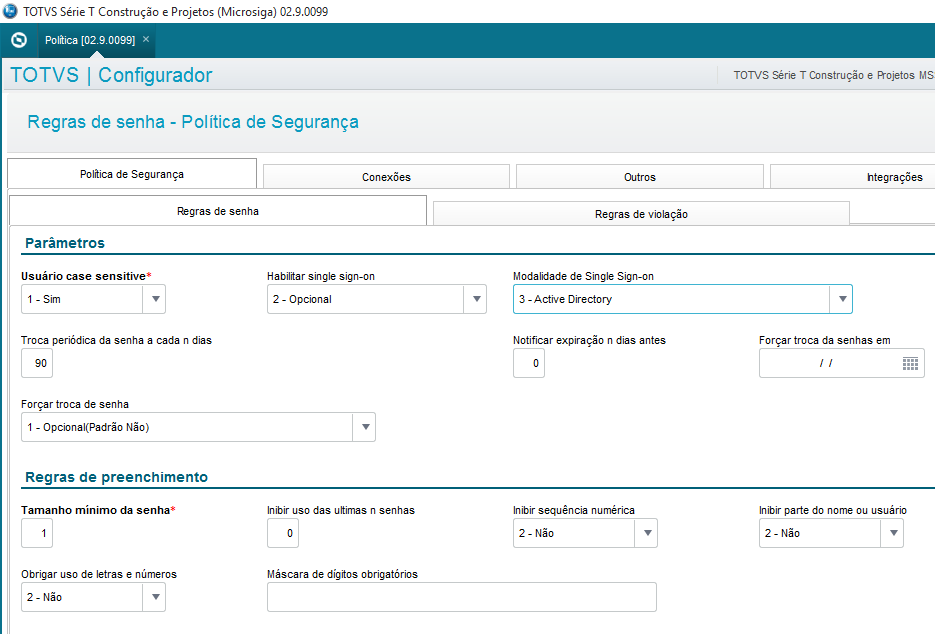Image resolution: width=935 pixels, height=634 pixels.
Task: Open the Outros tab
Action: (640, 177)
